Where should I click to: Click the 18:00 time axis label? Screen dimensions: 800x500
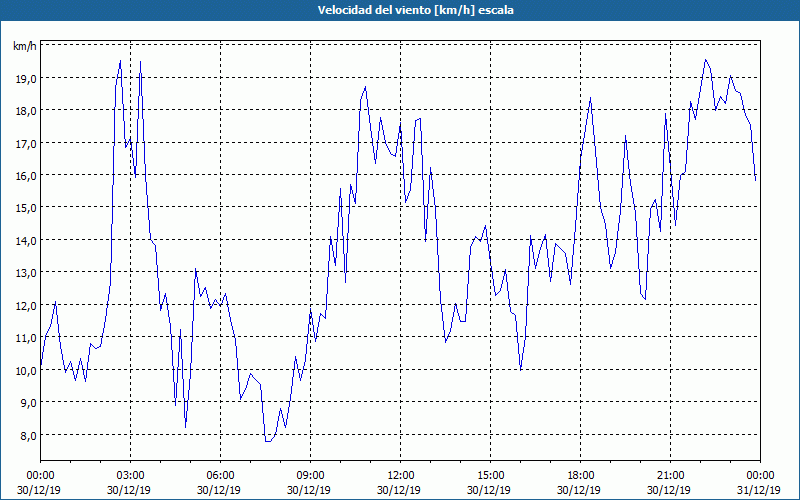pyautogui.click(x=580, y=476)
